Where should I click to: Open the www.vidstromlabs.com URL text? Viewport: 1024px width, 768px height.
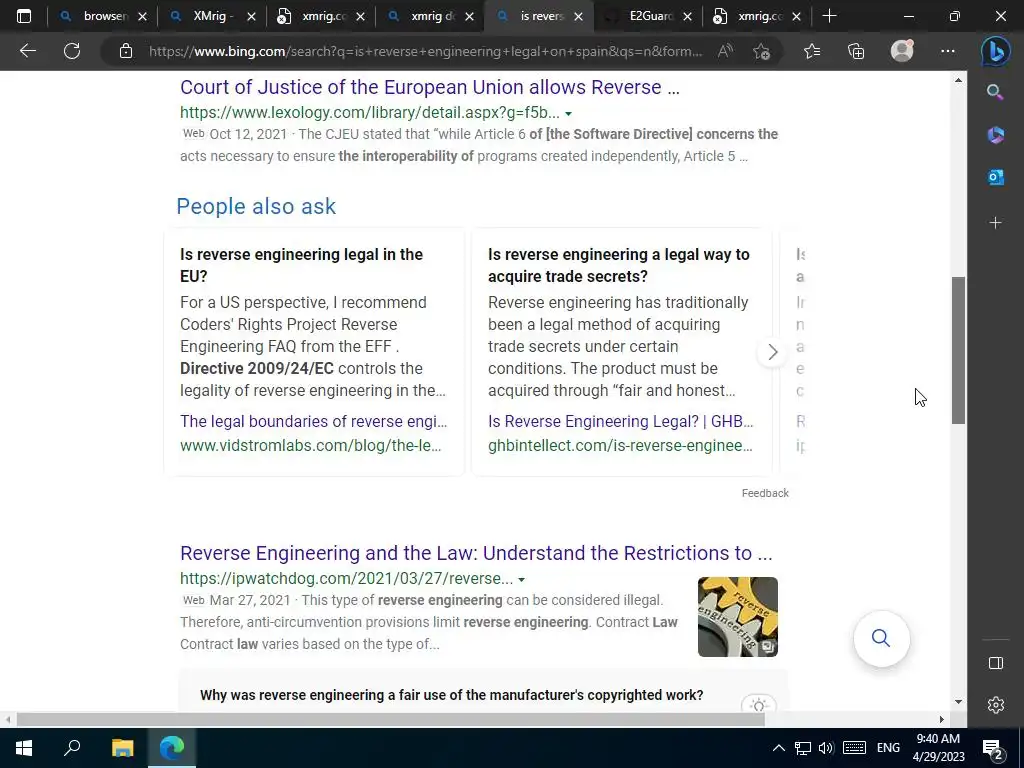pyautogui.click(x=311, y=445)
